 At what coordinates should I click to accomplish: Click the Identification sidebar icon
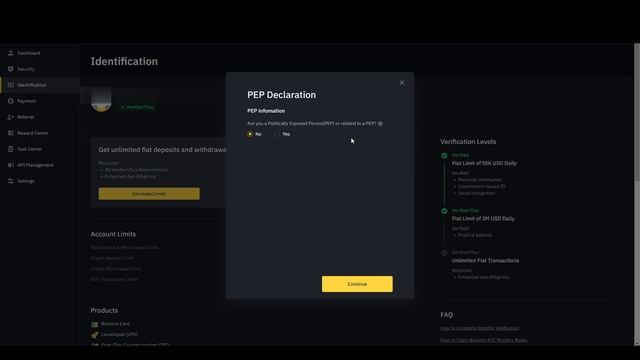click(11, 85)
